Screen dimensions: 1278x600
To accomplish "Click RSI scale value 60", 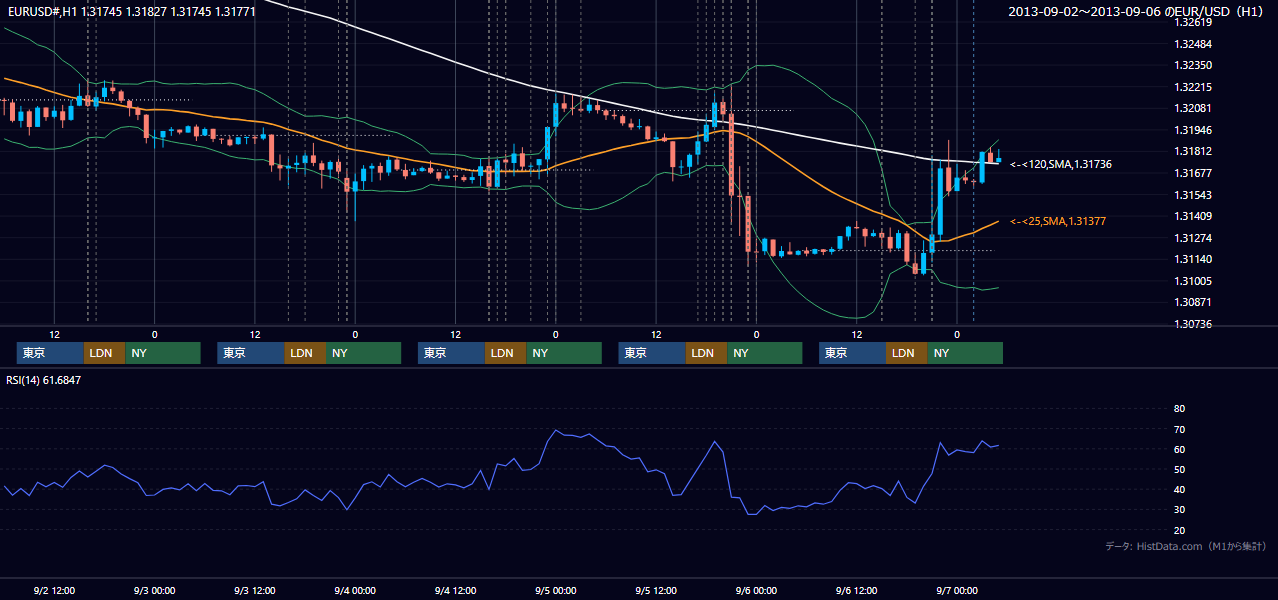I will click(x=1179, y=449).
